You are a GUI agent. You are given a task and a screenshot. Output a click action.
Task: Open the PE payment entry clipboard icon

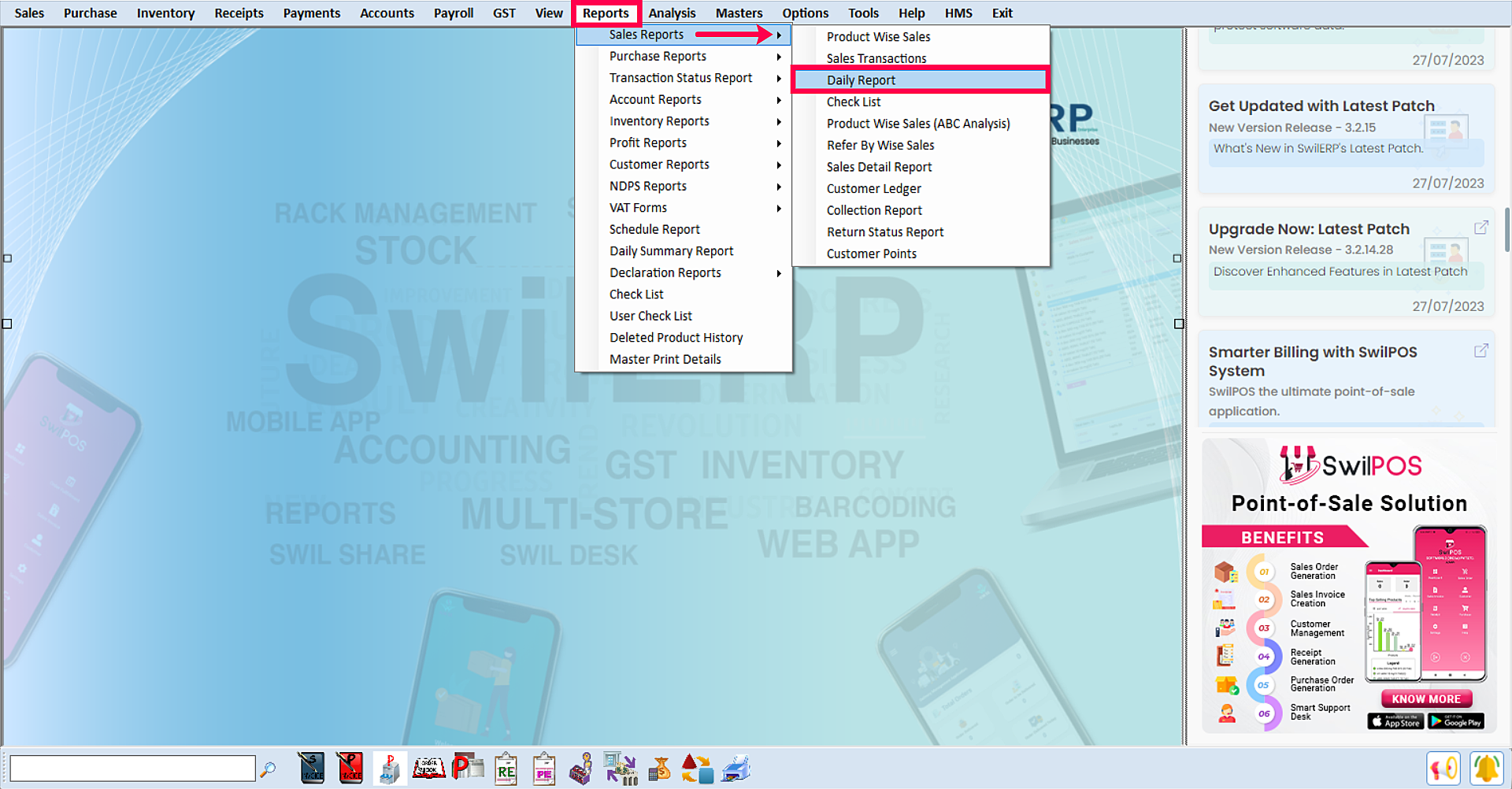tap(544, 769)
